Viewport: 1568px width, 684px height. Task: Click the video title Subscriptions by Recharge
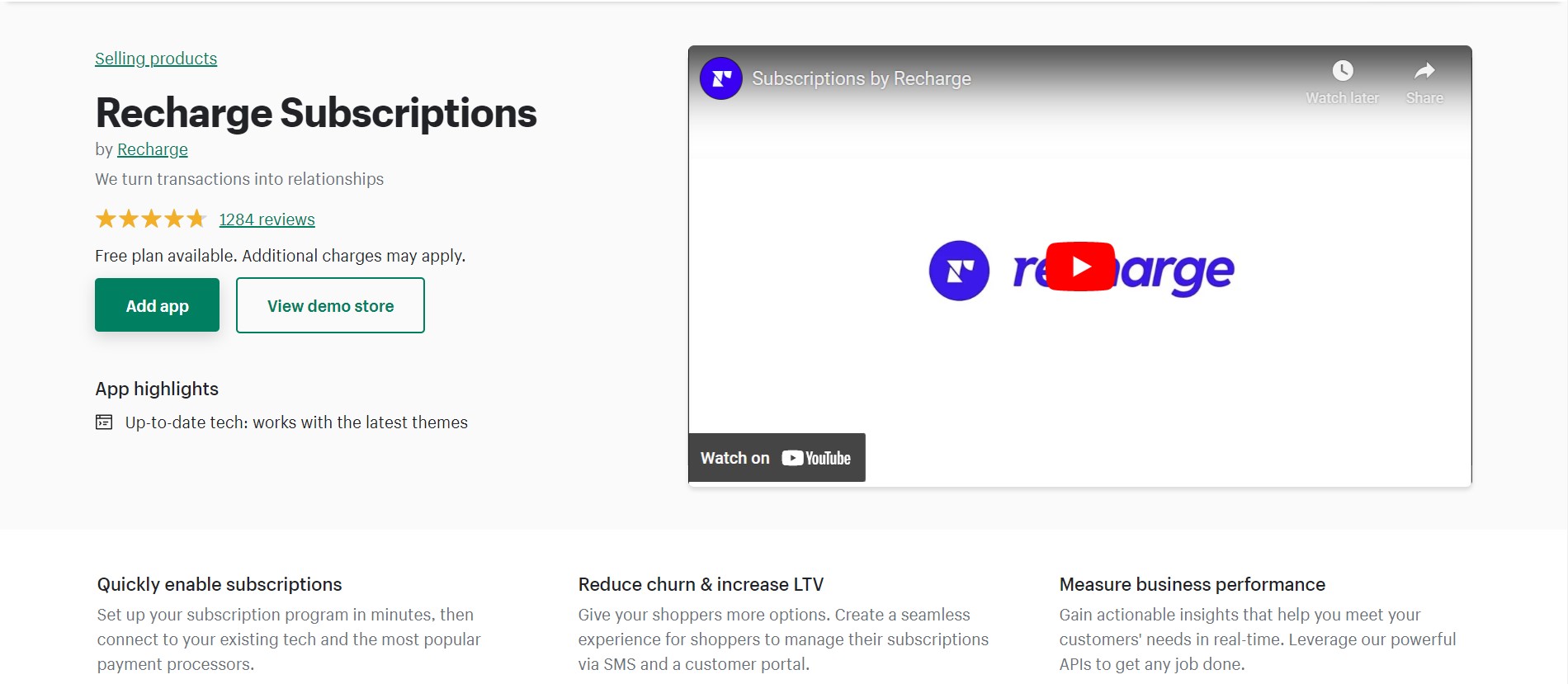(862, 78)
